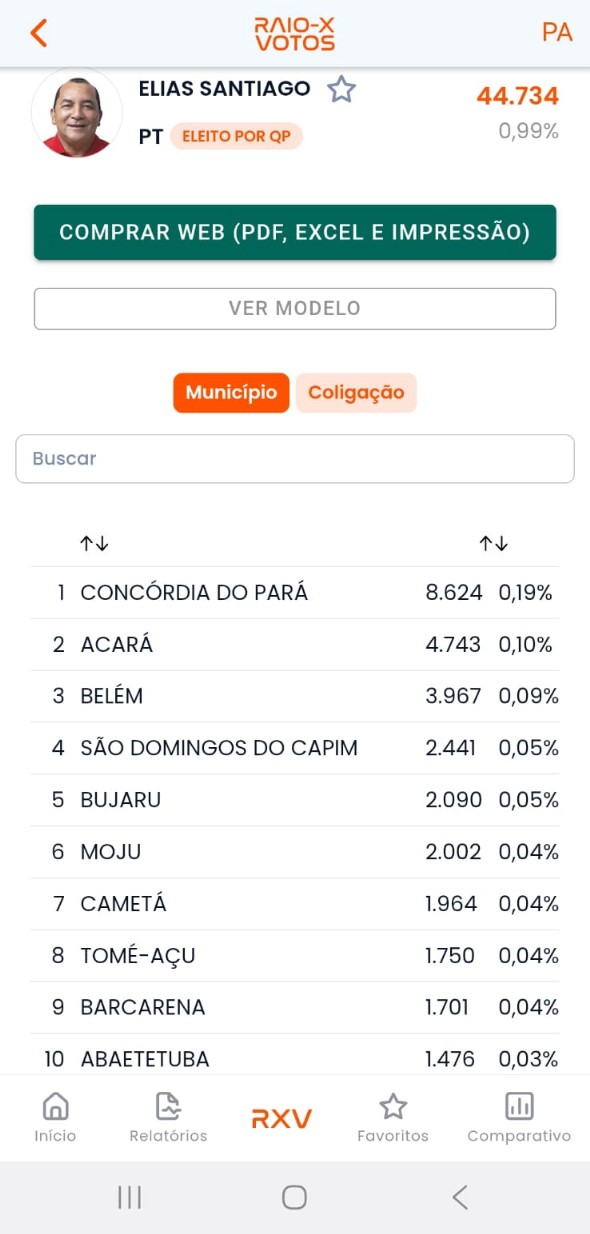
Task: Open the Comparativo chart icon
Action: tap(519, 1106)
